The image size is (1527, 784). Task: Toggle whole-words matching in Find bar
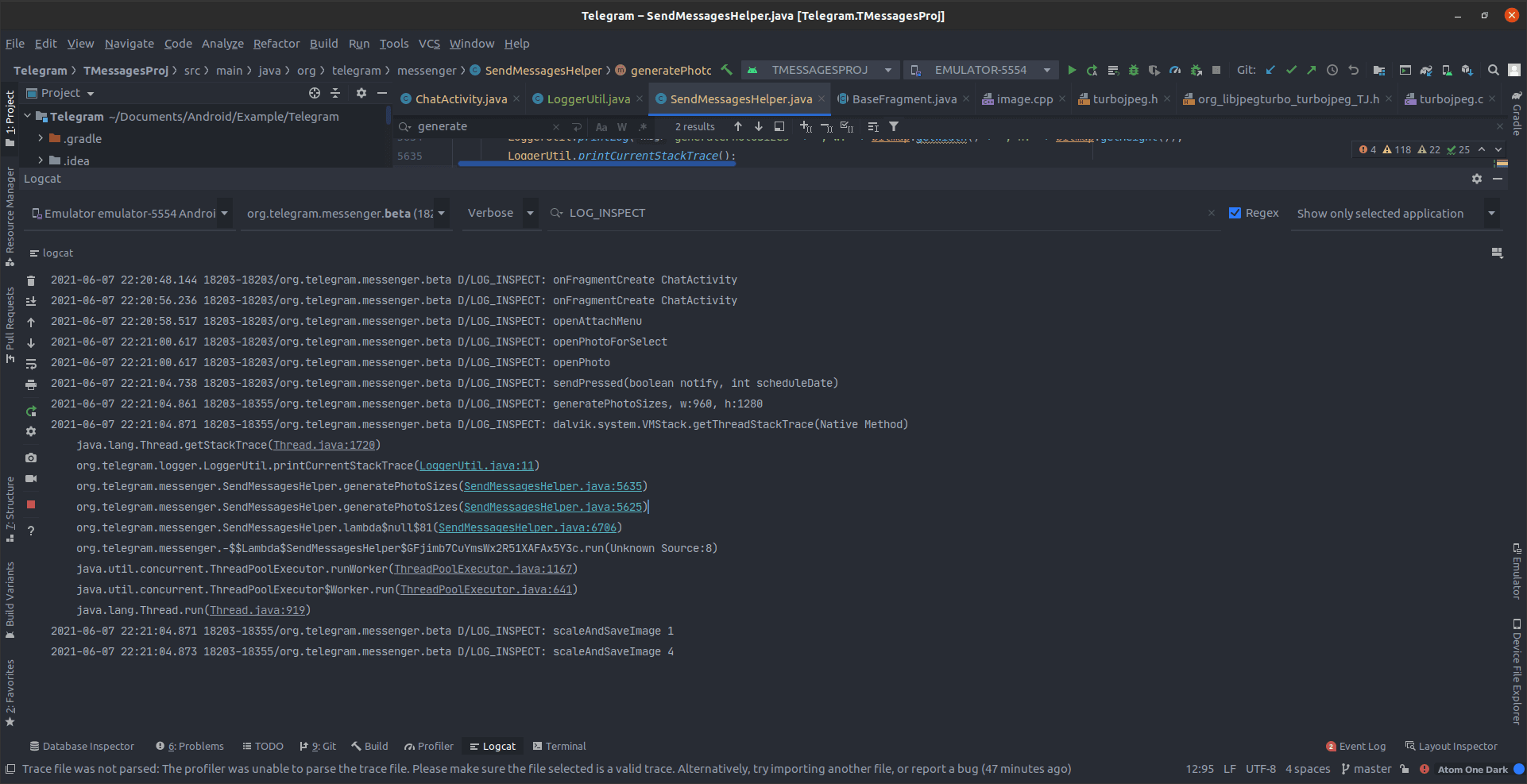(x=622, y=126)
